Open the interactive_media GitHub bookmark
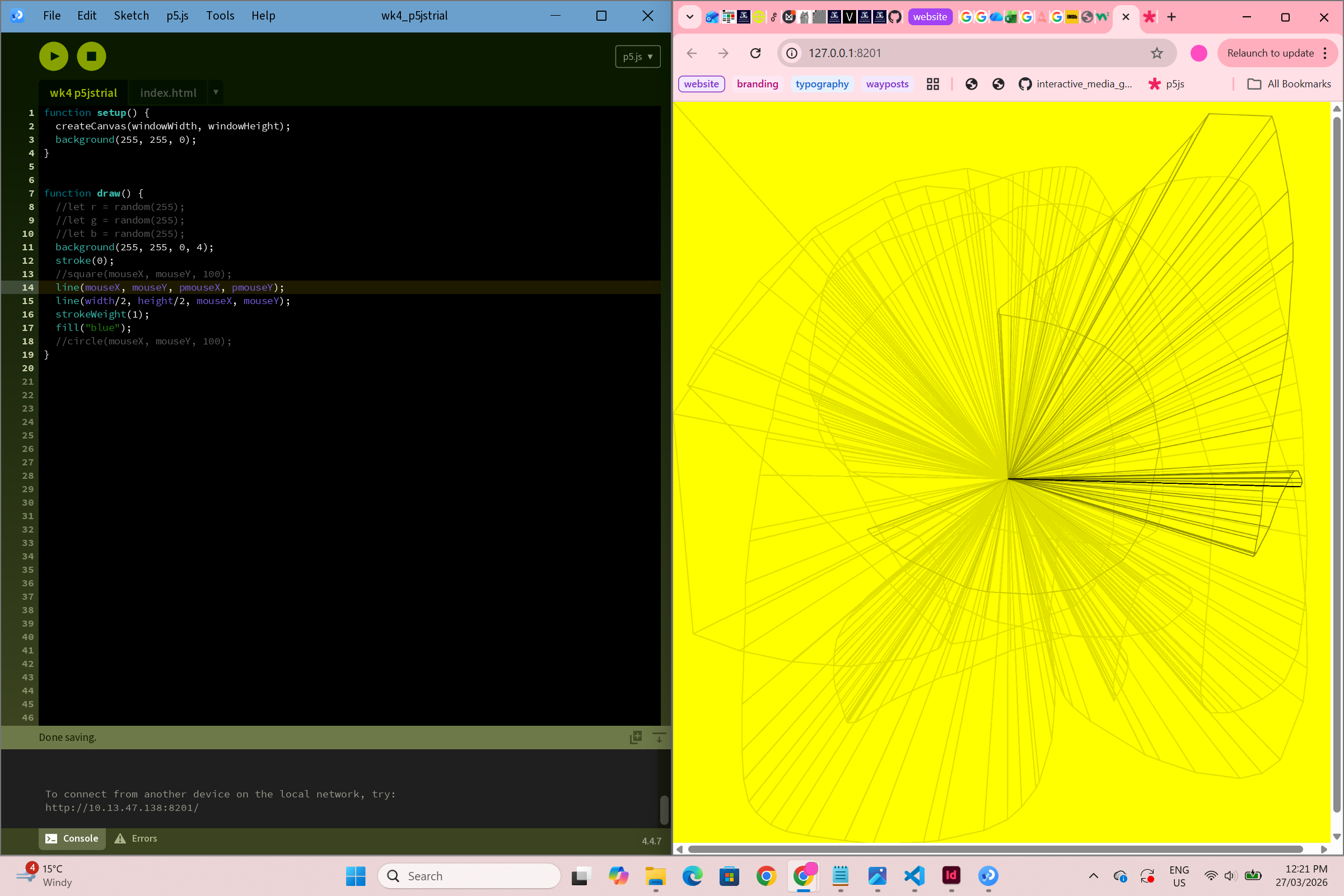The height and width of the screenshot is (896, 1344). coord(1075,84)
